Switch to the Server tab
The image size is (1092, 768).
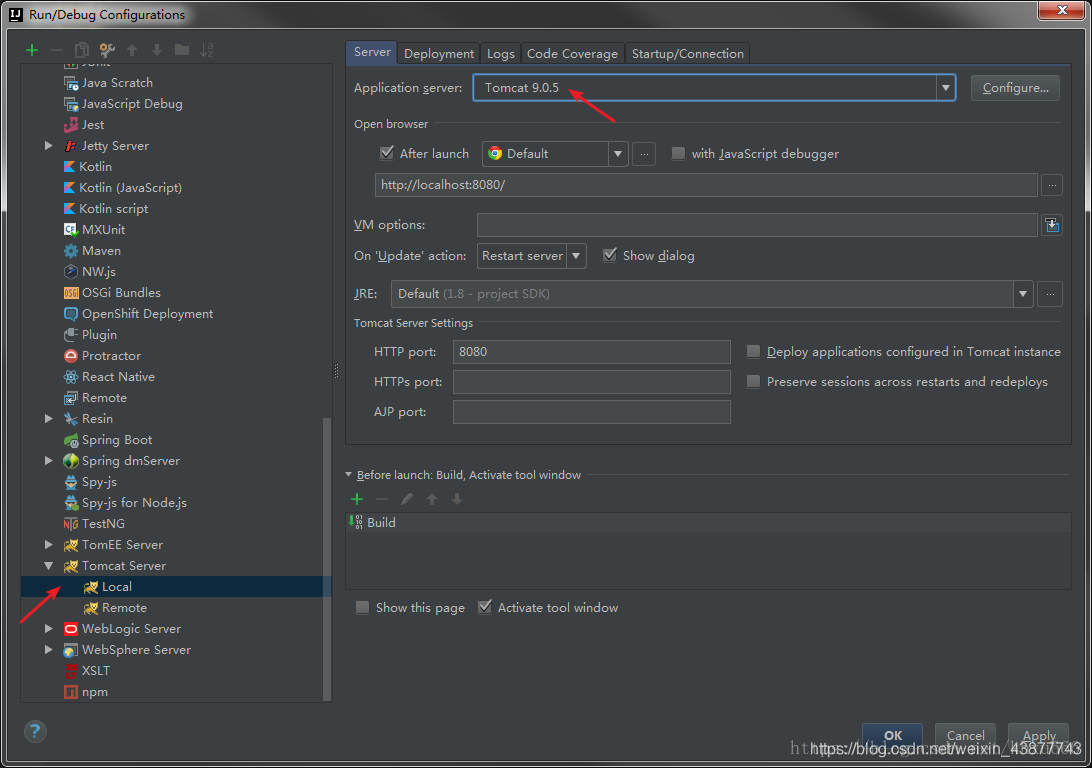click(x=372, y=52)
